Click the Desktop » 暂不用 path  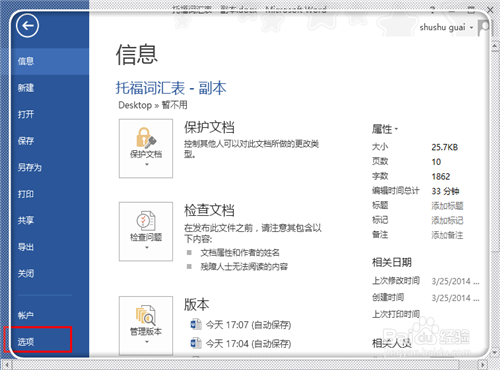tap(153, 105)
